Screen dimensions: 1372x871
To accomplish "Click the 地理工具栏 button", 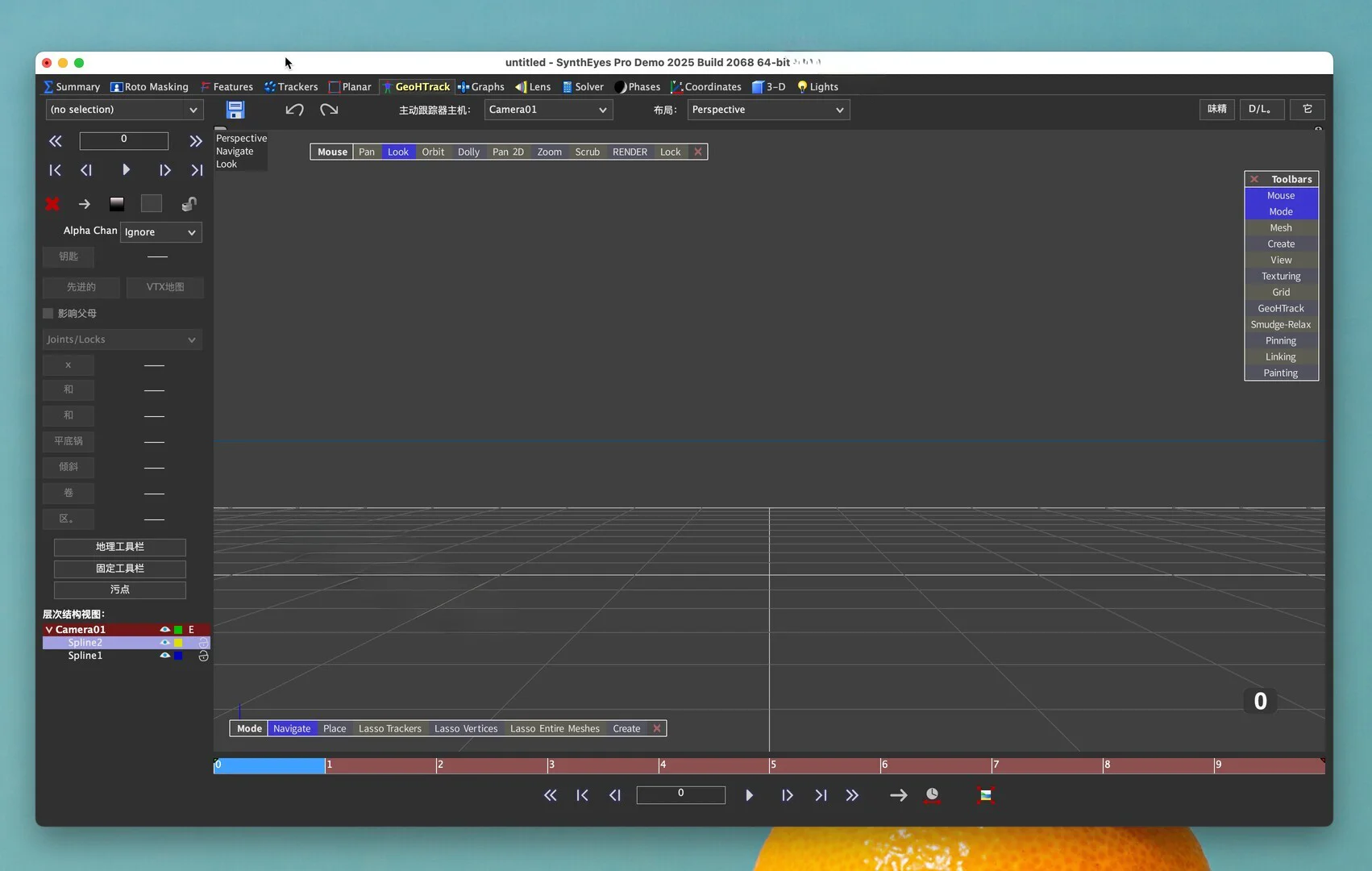I will 120,547.
